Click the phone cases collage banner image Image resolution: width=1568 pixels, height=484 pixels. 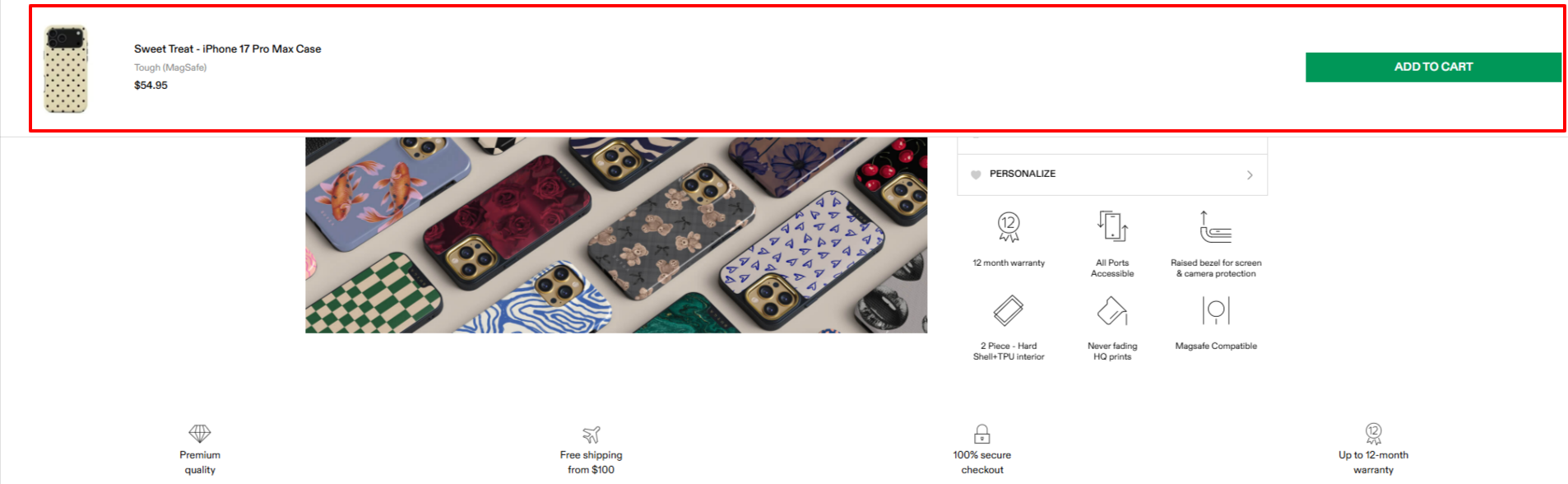click(x=616, y=235)
